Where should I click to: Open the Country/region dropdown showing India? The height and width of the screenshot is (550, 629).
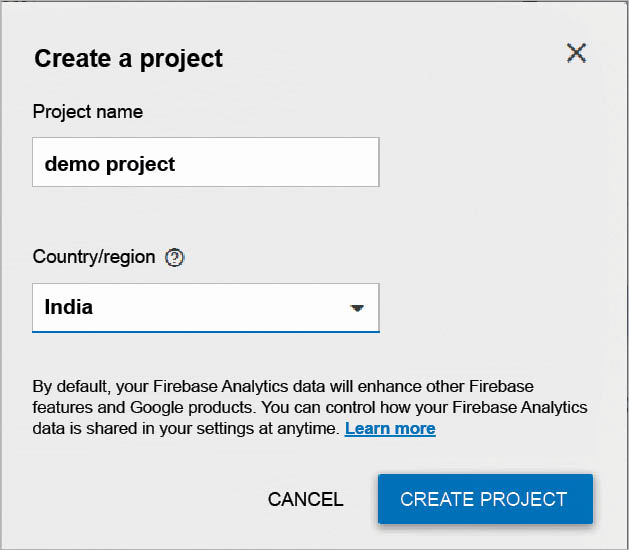pos(205,308)
